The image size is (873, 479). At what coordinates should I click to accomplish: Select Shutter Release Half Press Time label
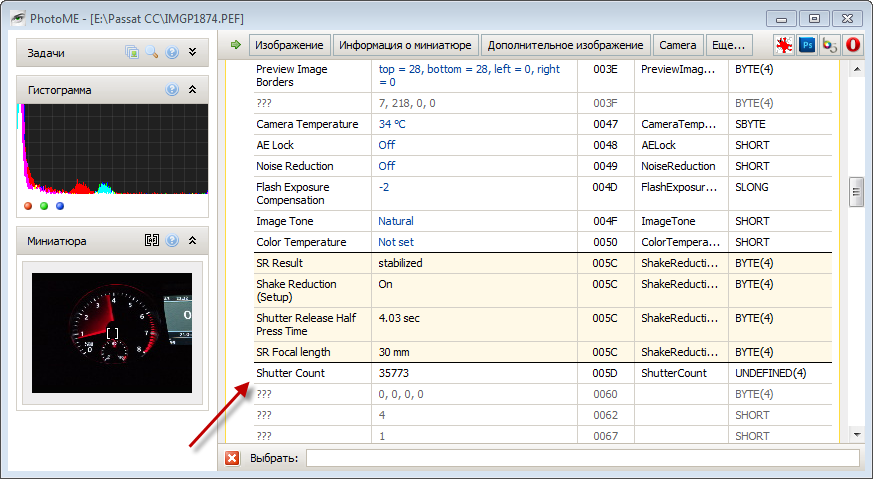point(306,325)
